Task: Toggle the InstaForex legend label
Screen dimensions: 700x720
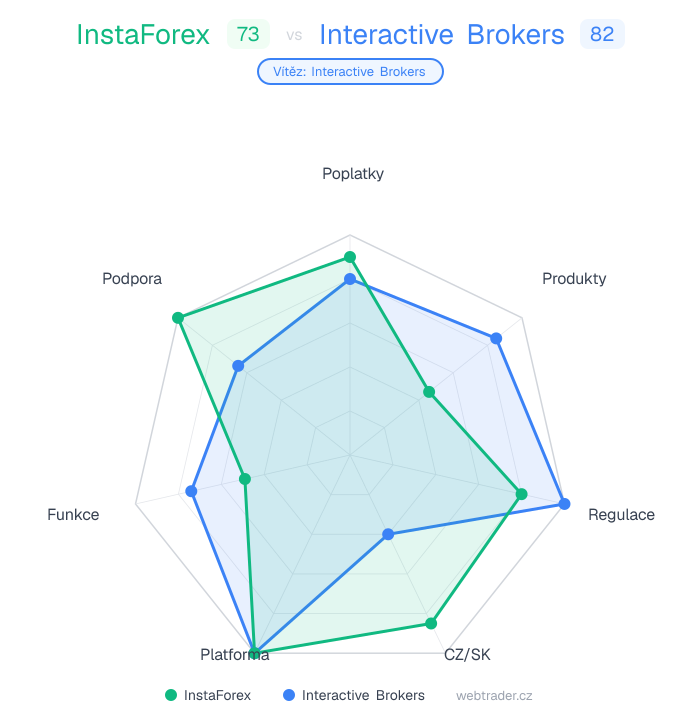Action: 217,695
